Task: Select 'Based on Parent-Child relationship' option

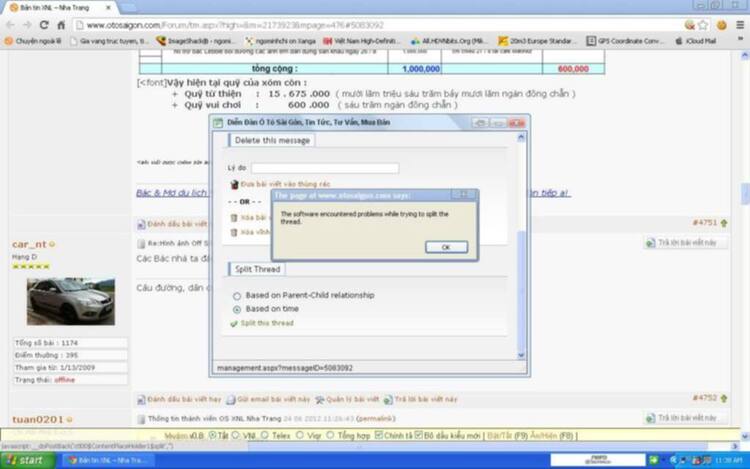Action: point(237,296)
